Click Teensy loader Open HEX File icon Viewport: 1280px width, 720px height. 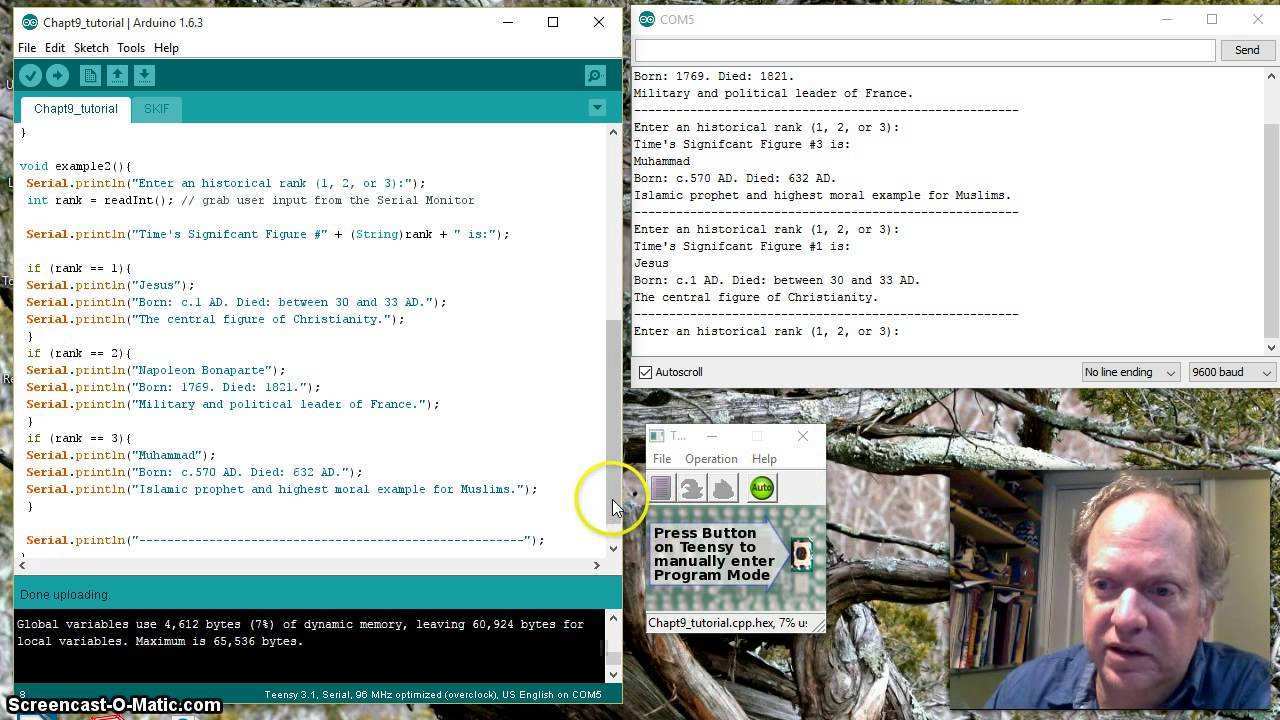point(661,488)
